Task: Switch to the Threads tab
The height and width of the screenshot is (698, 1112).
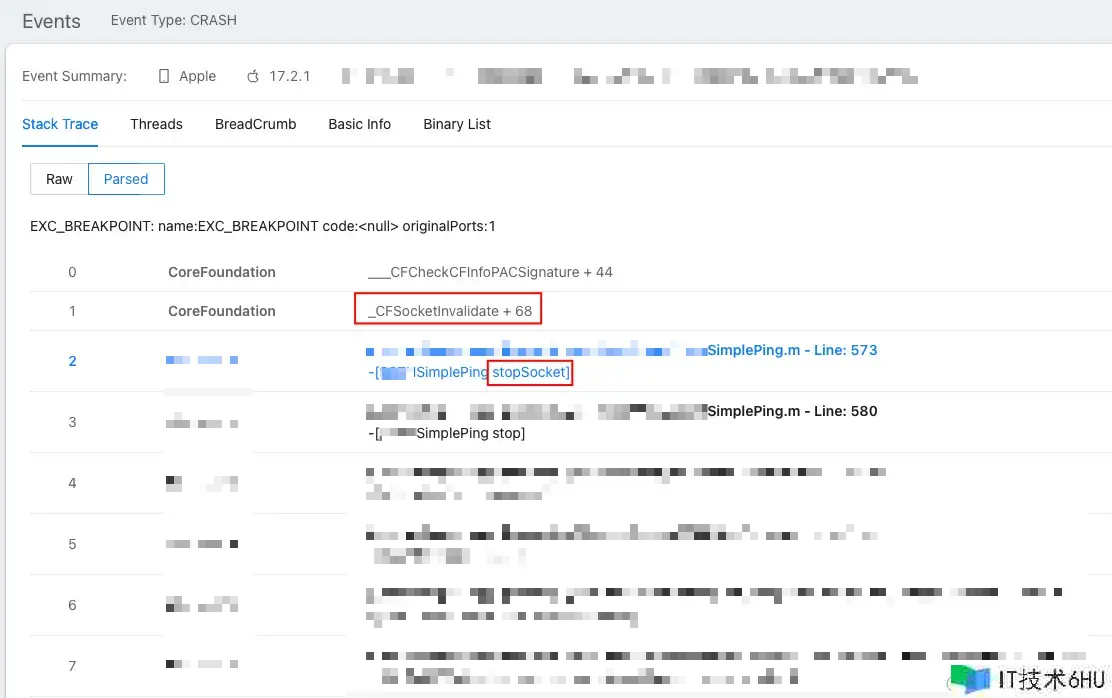Action: point(156,124)
